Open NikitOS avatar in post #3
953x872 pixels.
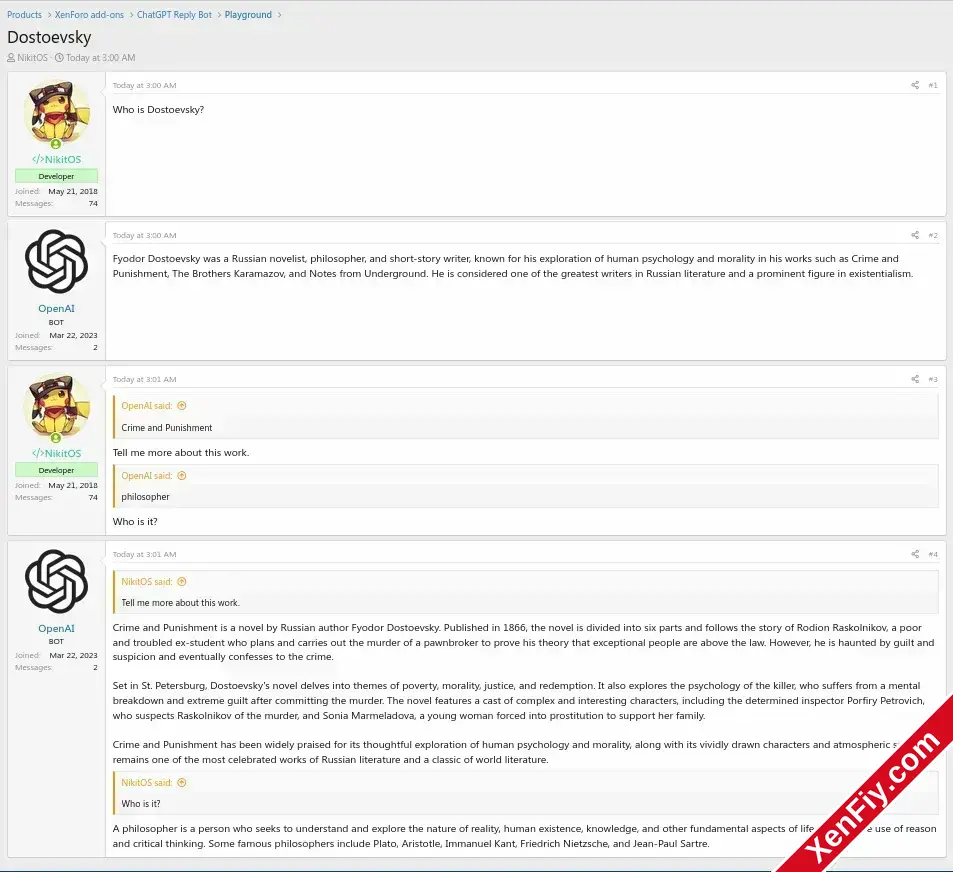pyautogui.click(x=57, y=407)
